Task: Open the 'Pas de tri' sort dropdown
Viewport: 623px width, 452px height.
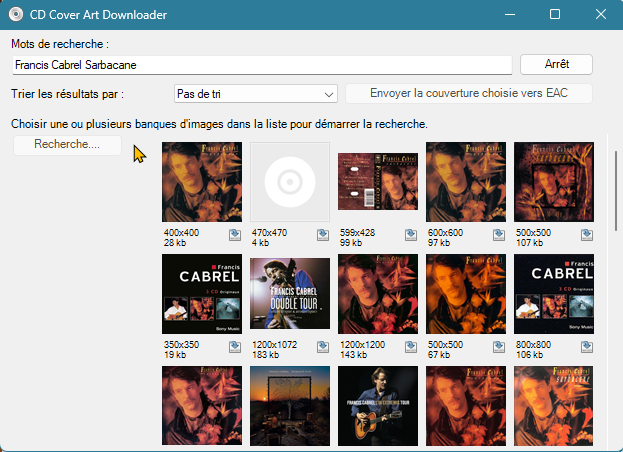Action: pyautogui.click(x=256, y=94)
